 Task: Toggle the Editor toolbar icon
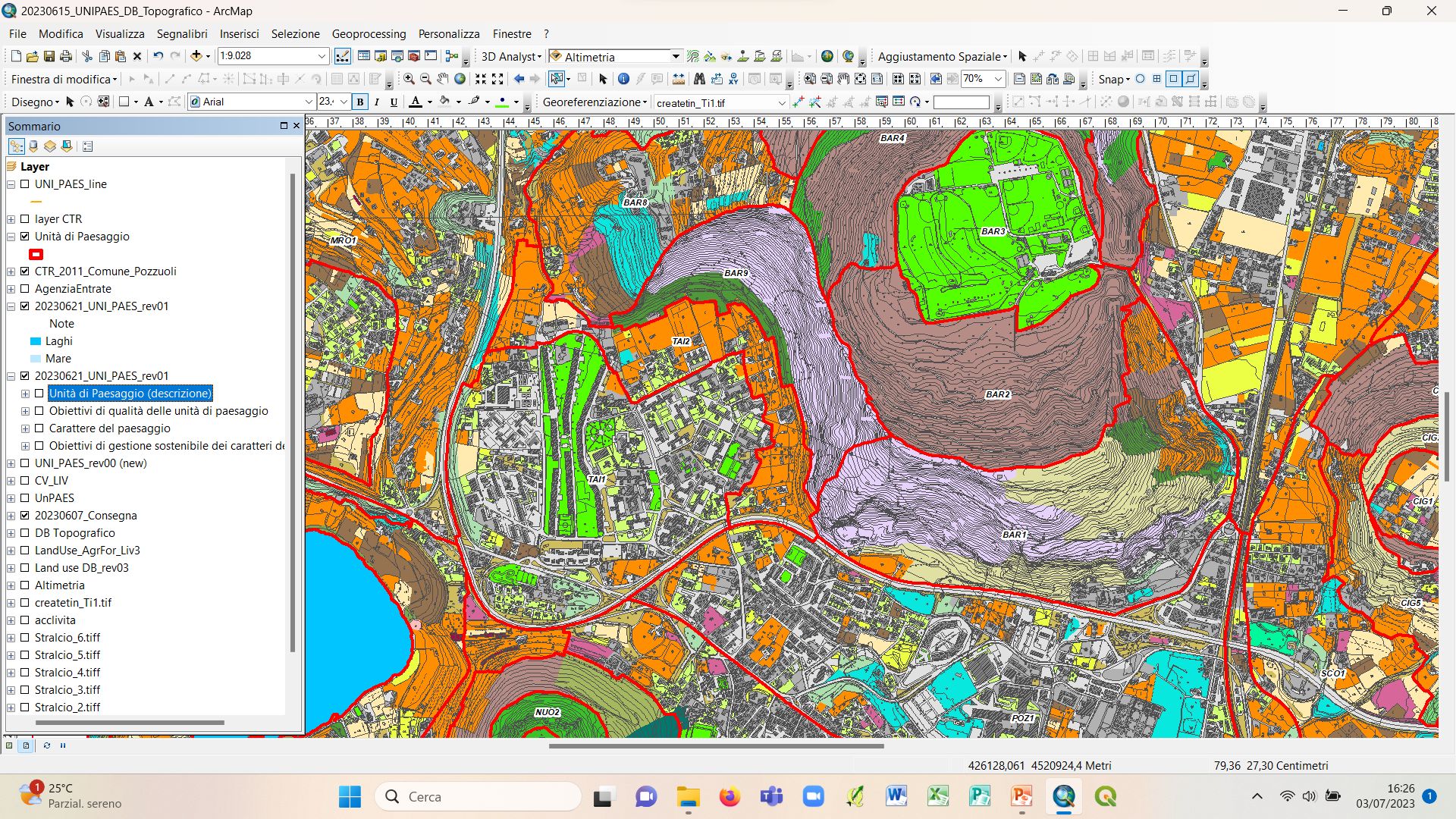click(x=343, y=56)
